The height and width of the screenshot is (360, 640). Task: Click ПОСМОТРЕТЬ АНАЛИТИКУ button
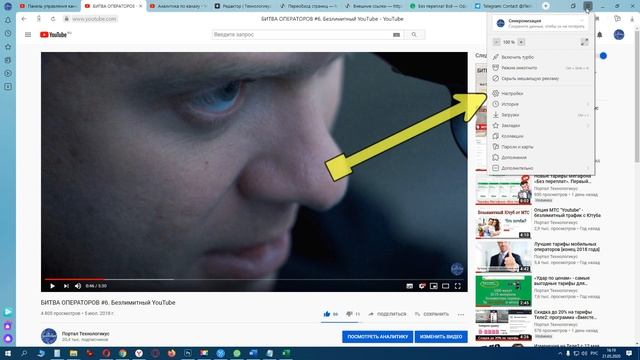click(x=378, y=337)
